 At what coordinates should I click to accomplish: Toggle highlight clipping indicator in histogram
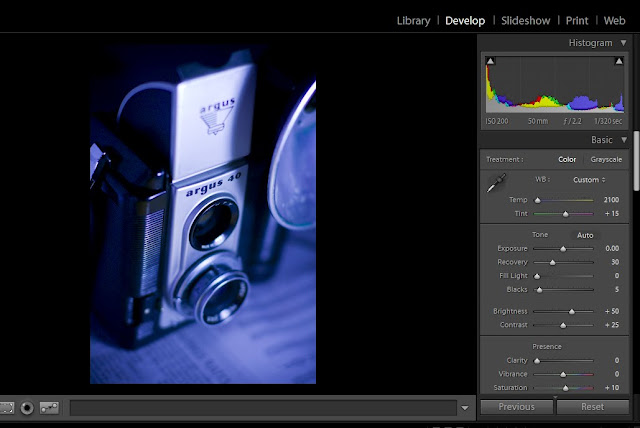point(619,61)
